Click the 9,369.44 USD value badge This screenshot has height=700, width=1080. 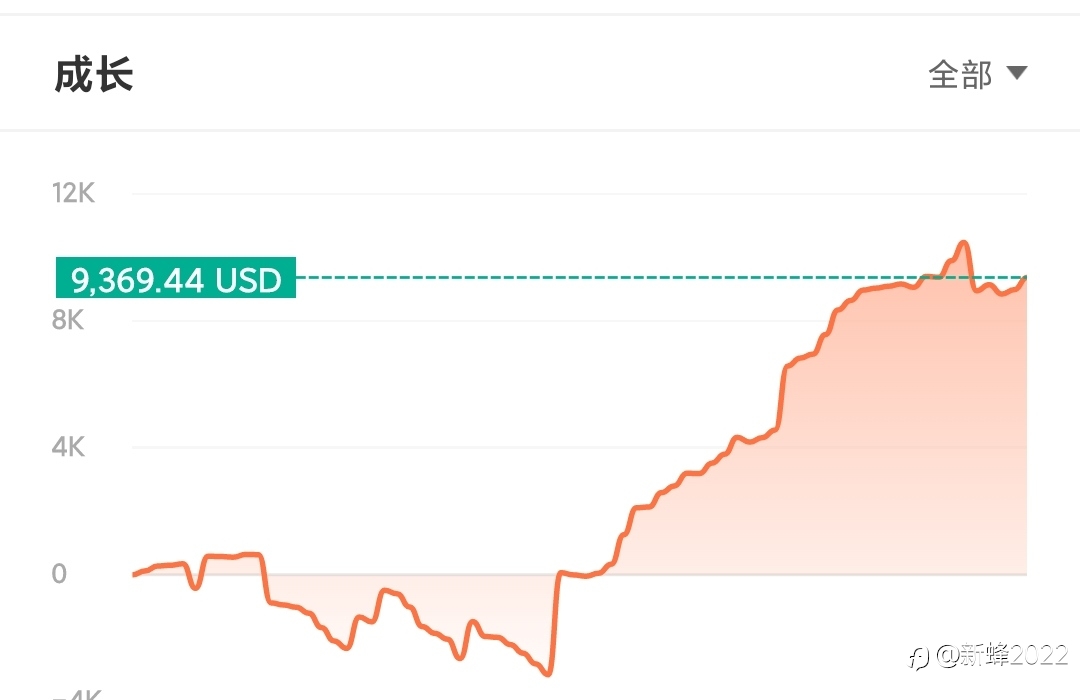pos(176,278)
